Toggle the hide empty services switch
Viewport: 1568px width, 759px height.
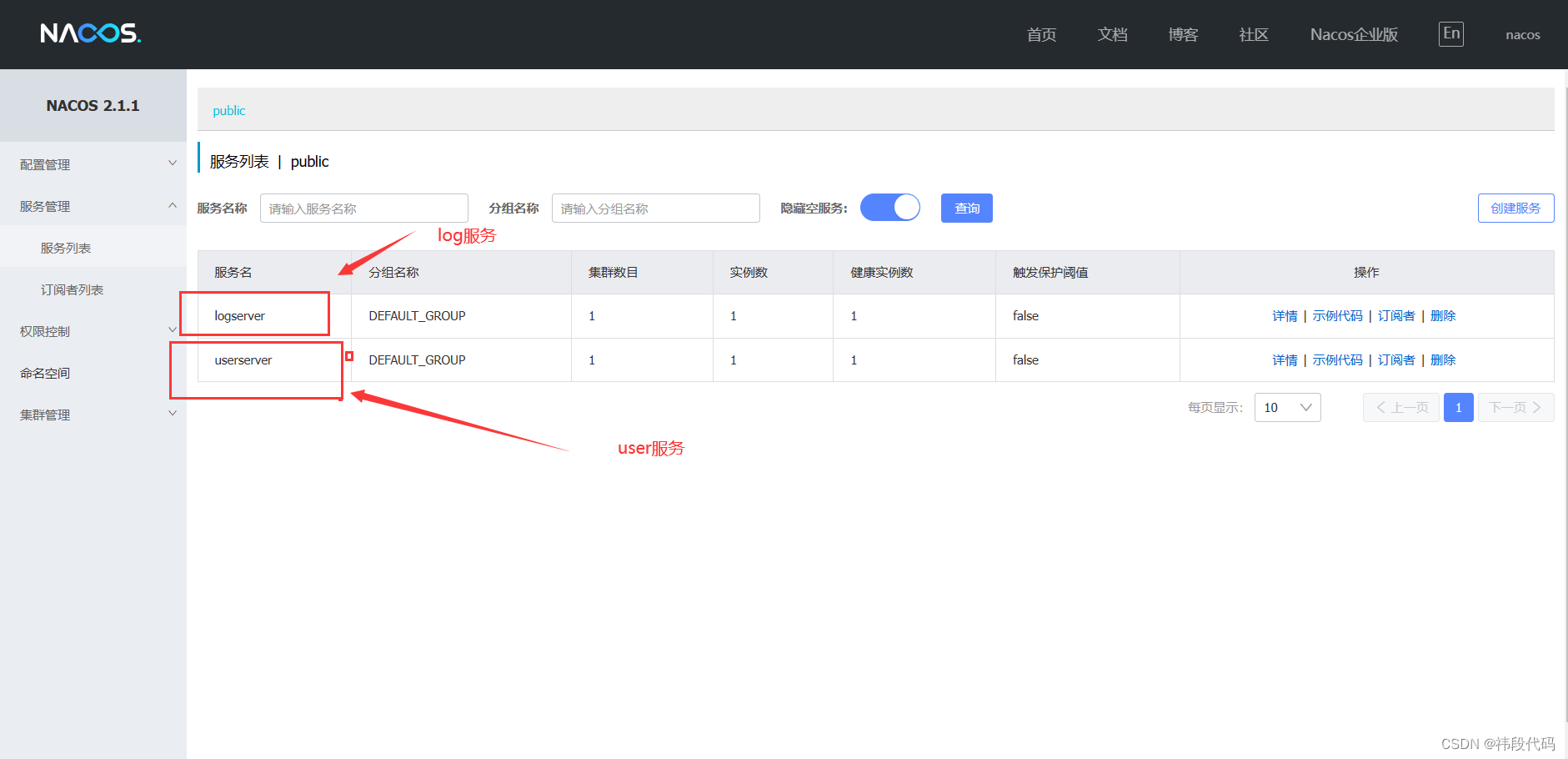coord(889,208)
